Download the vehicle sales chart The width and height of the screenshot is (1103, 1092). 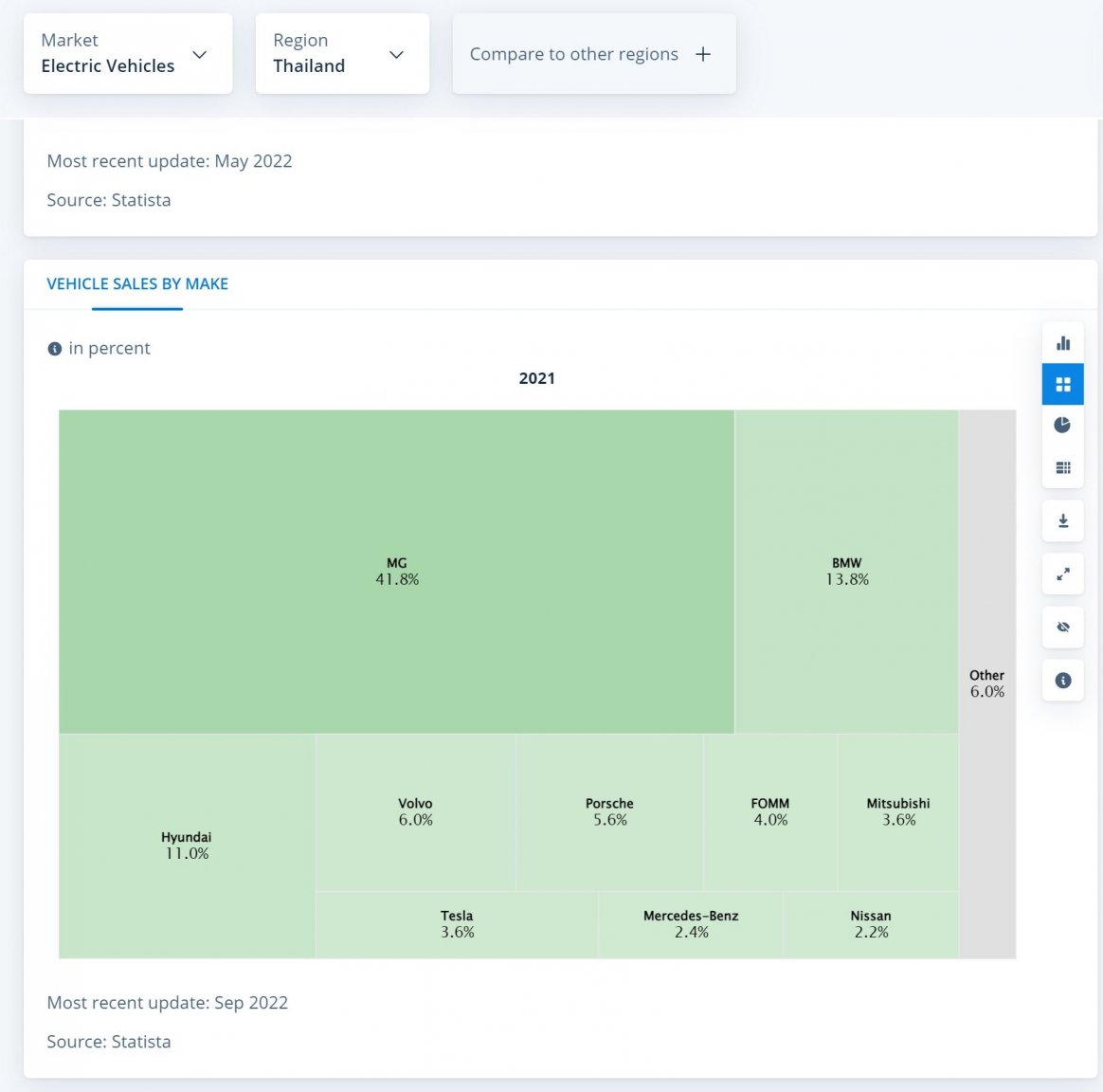point(1062,520)
